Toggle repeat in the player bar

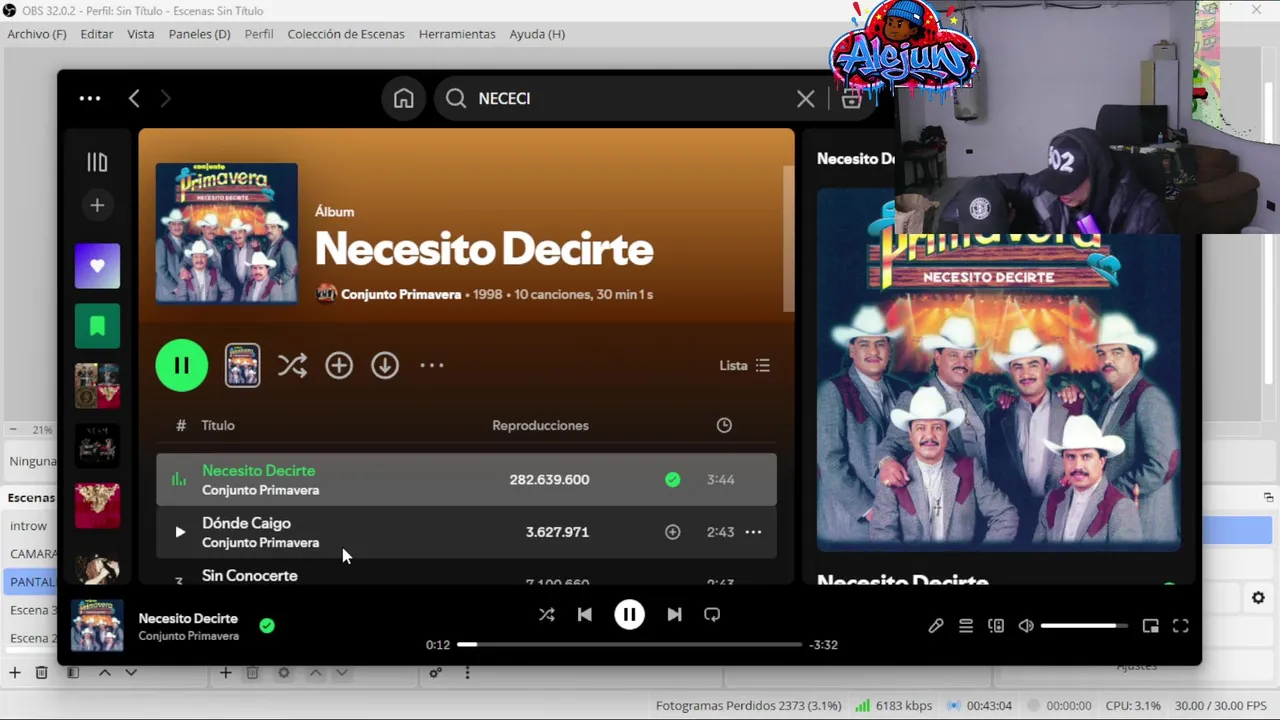pyautogui.click(x=712, y=615)
